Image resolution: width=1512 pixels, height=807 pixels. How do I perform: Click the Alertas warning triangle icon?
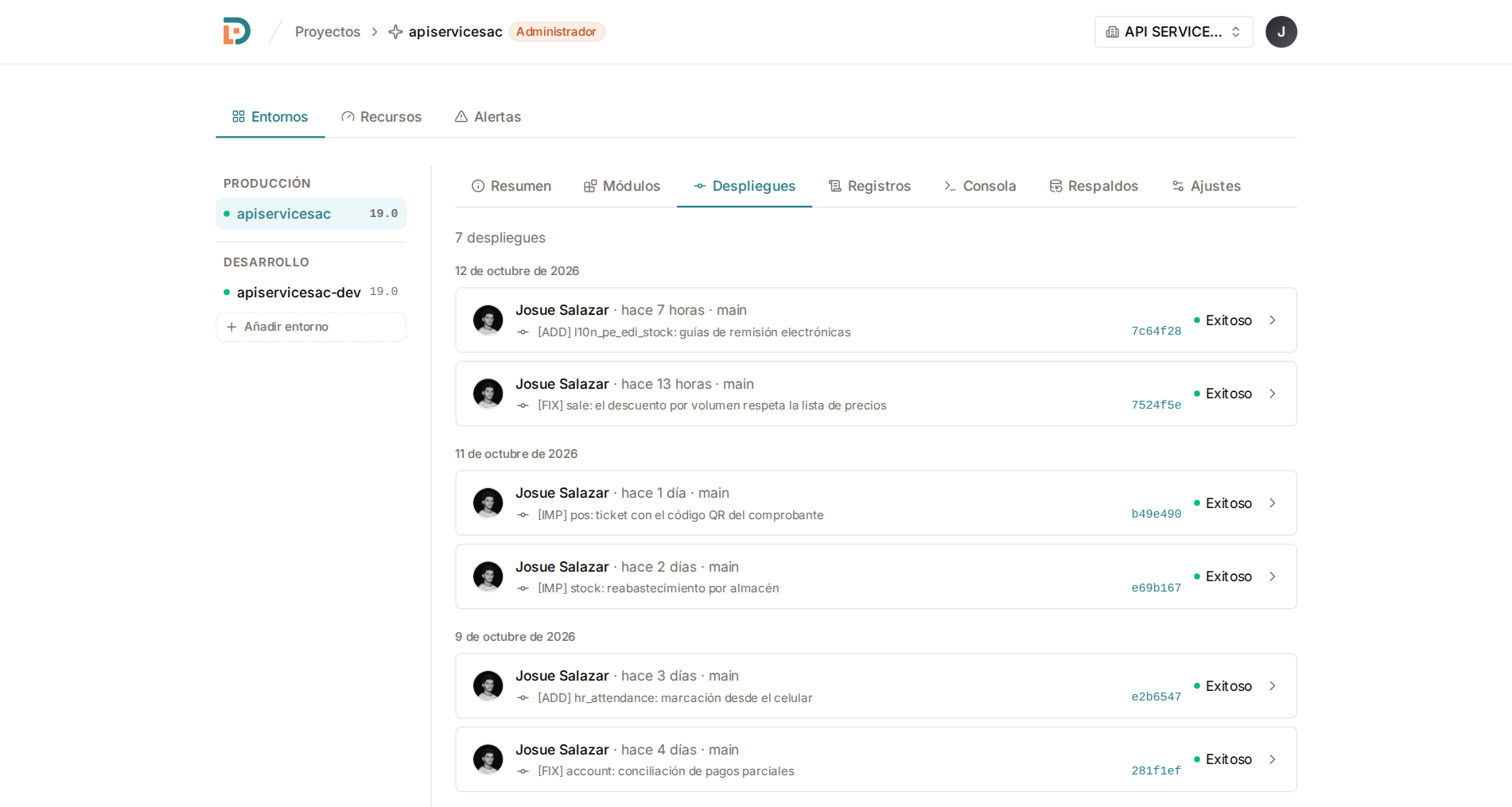[461, 117]
